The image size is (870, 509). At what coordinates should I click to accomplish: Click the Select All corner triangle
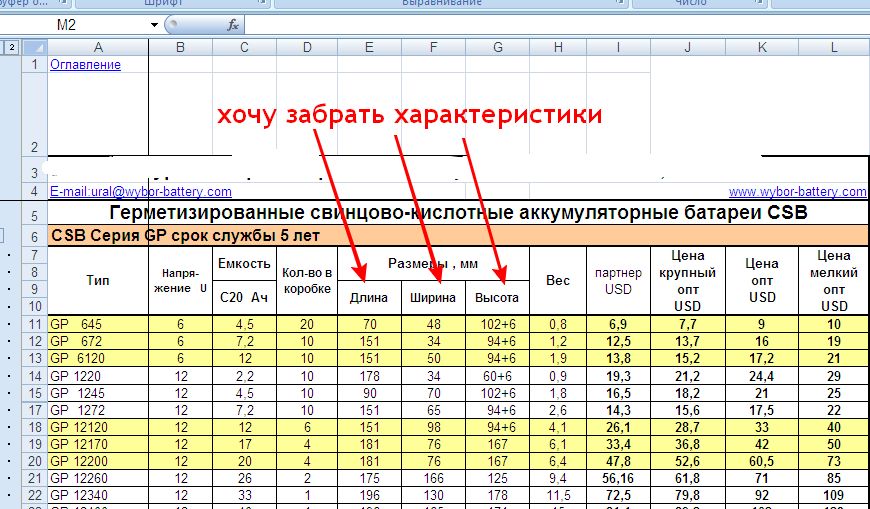coord(34,48)
